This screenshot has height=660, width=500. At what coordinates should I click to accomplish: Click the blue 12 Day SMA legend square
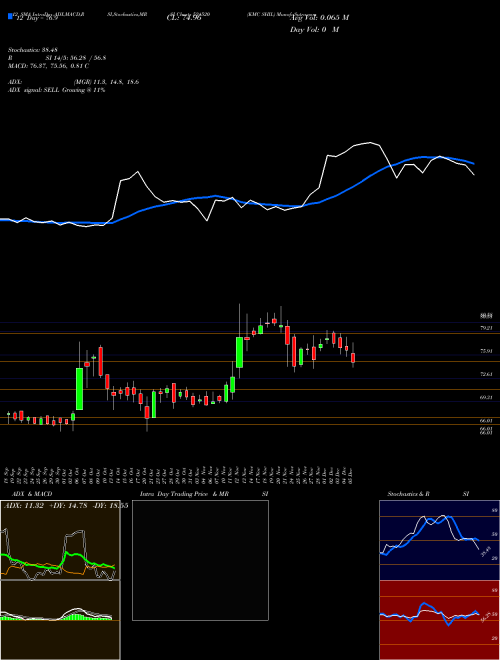[x=11, y=17]
